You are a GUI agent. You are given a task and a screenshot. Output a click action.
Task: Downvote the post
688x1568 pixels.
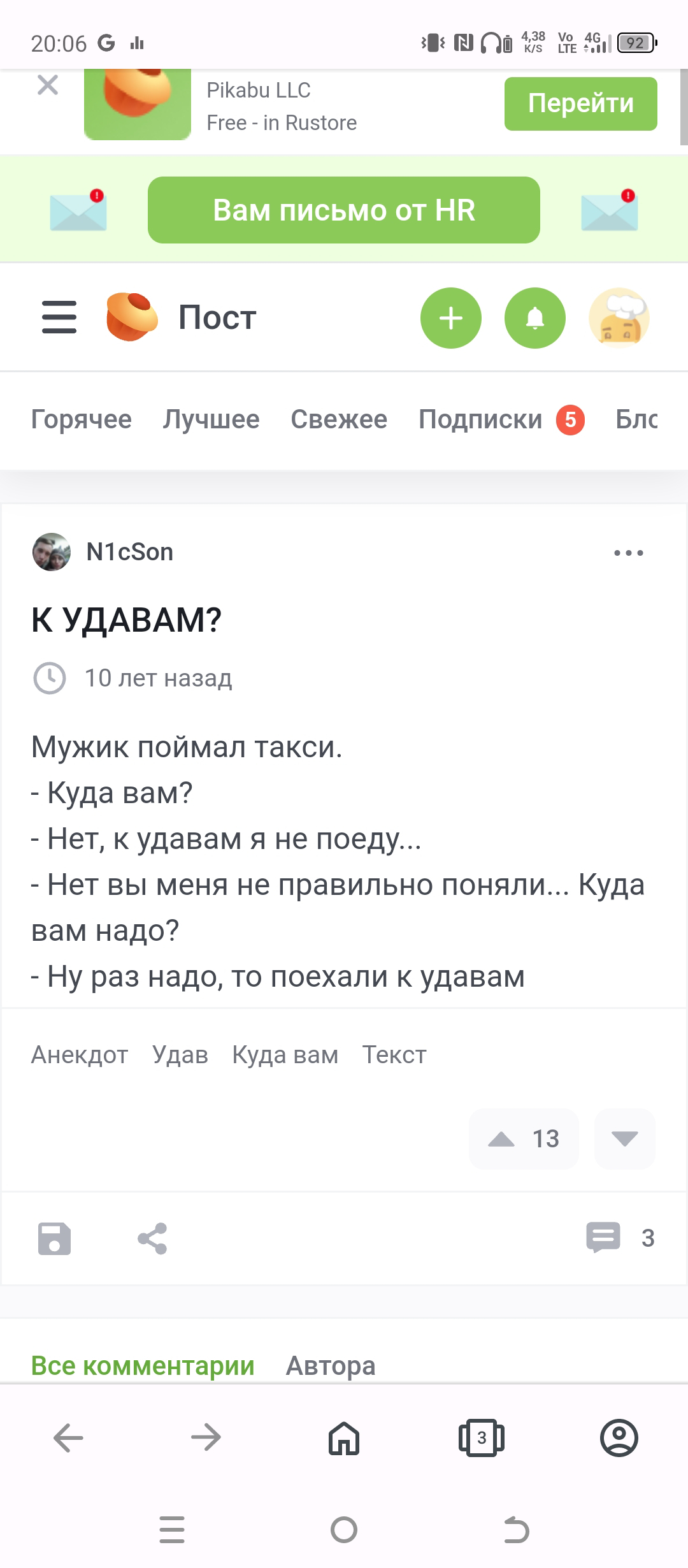(x=624, y=1139)
